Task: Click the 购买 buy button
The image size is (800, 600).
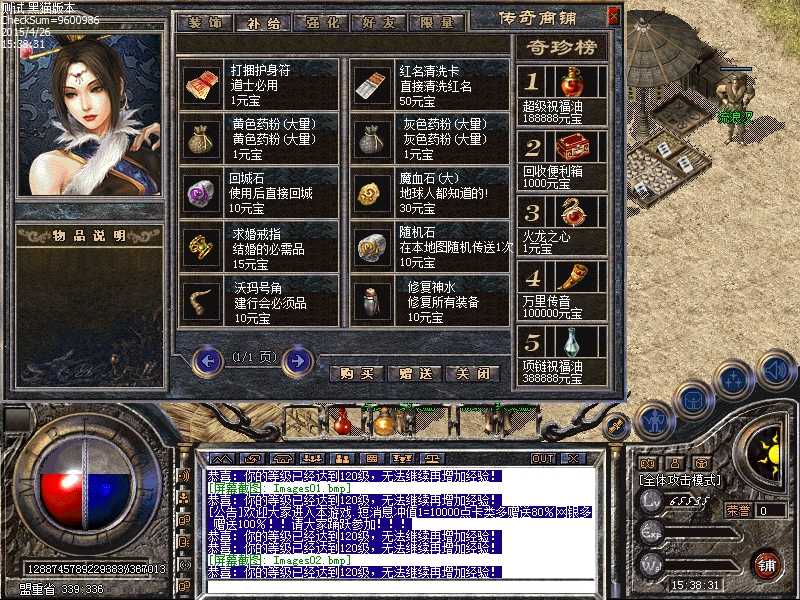Action: (357, 374)
